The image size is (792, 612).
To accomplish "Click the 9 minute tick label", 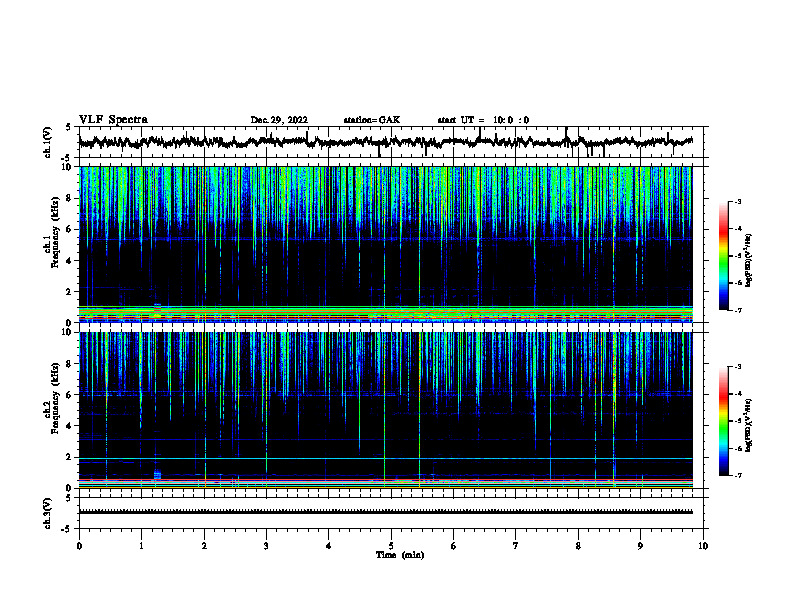I will 640,546.
